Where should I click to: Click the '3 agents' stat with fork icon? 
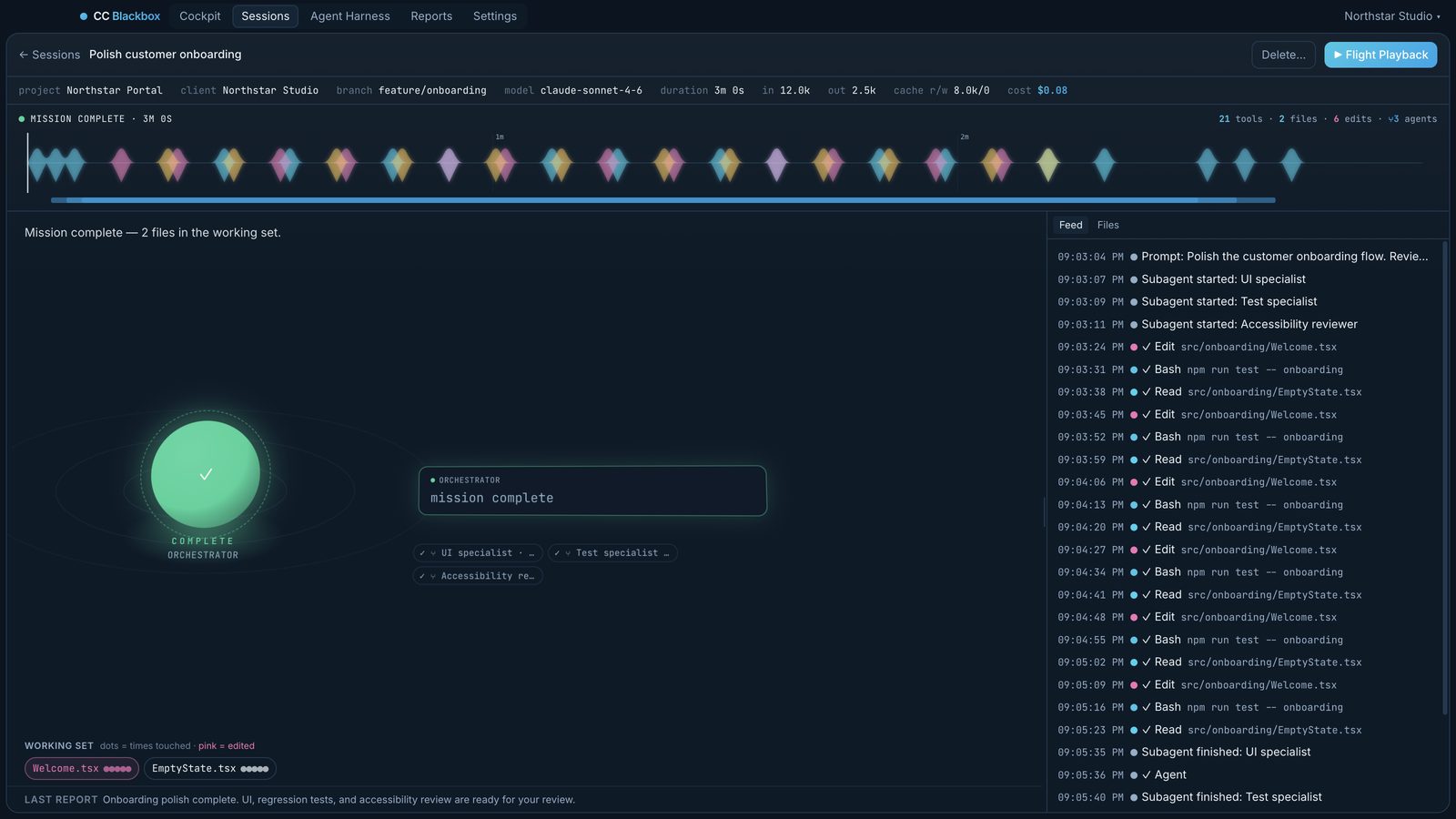pyautogui.click(x=1412, y=119)
